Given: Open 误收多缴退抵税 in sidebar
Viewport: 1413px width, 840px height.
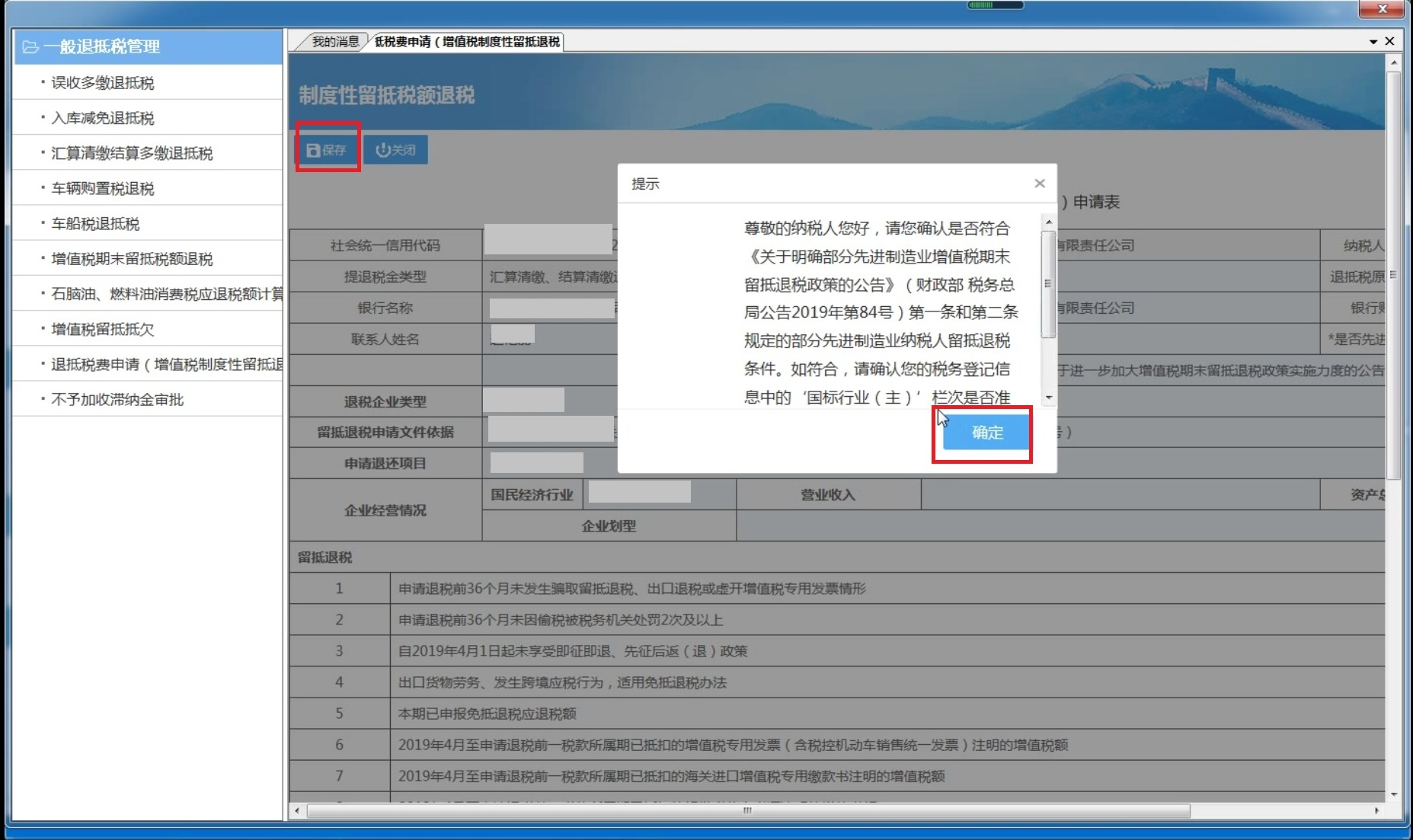Looking at the screenshot, I should pos(103,83).
